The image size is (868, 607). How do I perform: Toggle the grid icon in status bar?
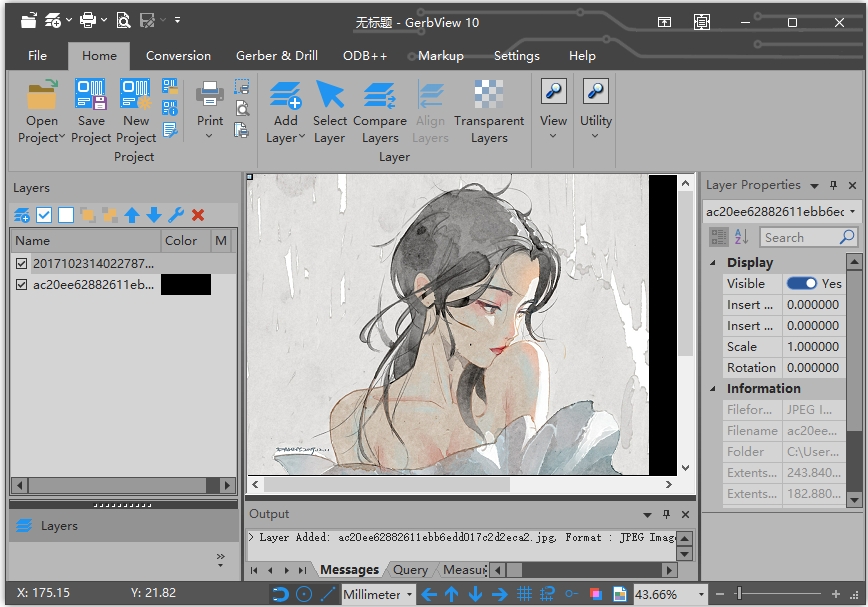523,594
